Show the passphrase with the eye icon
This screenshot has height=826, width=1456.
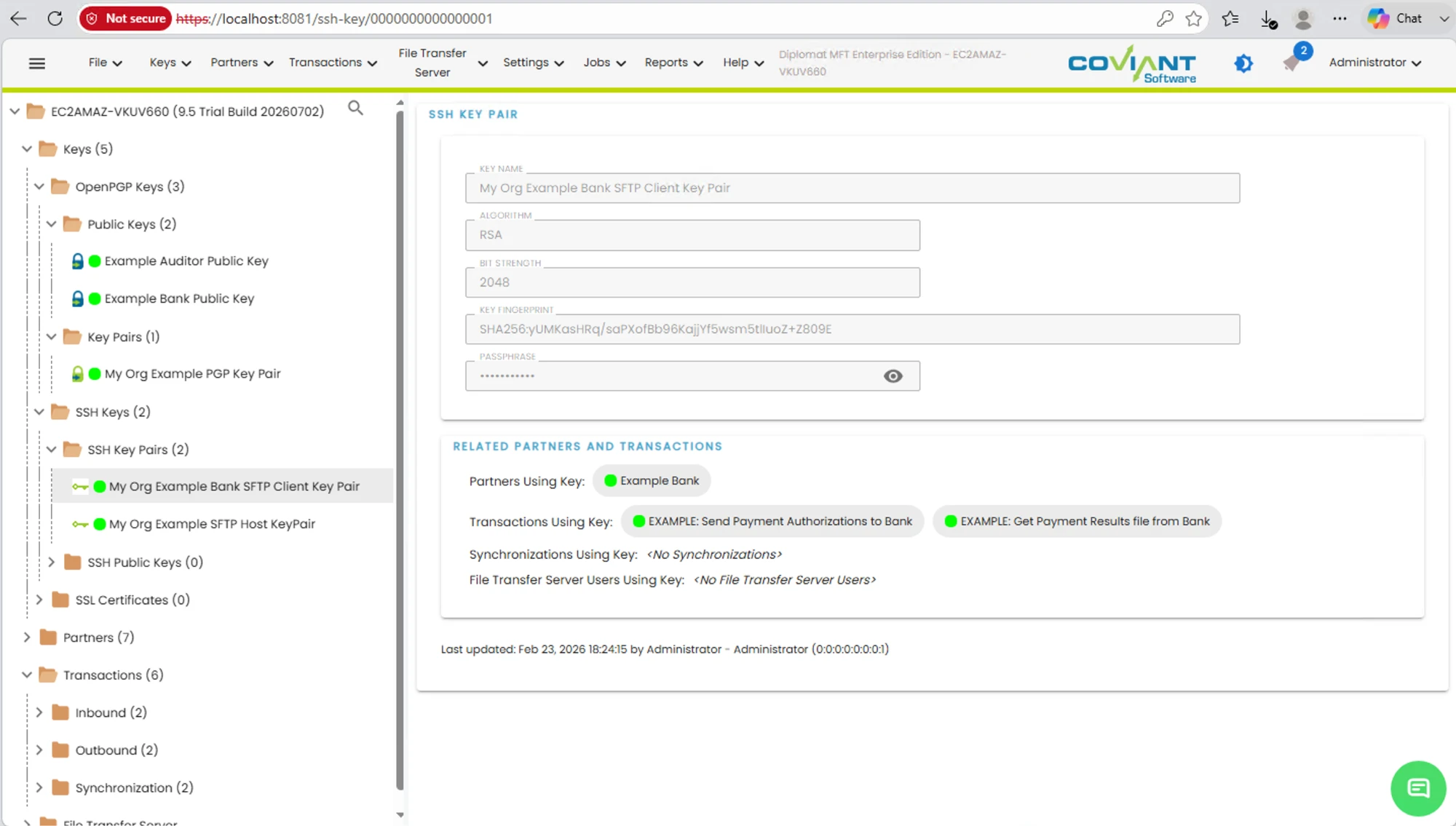(893, 376)
